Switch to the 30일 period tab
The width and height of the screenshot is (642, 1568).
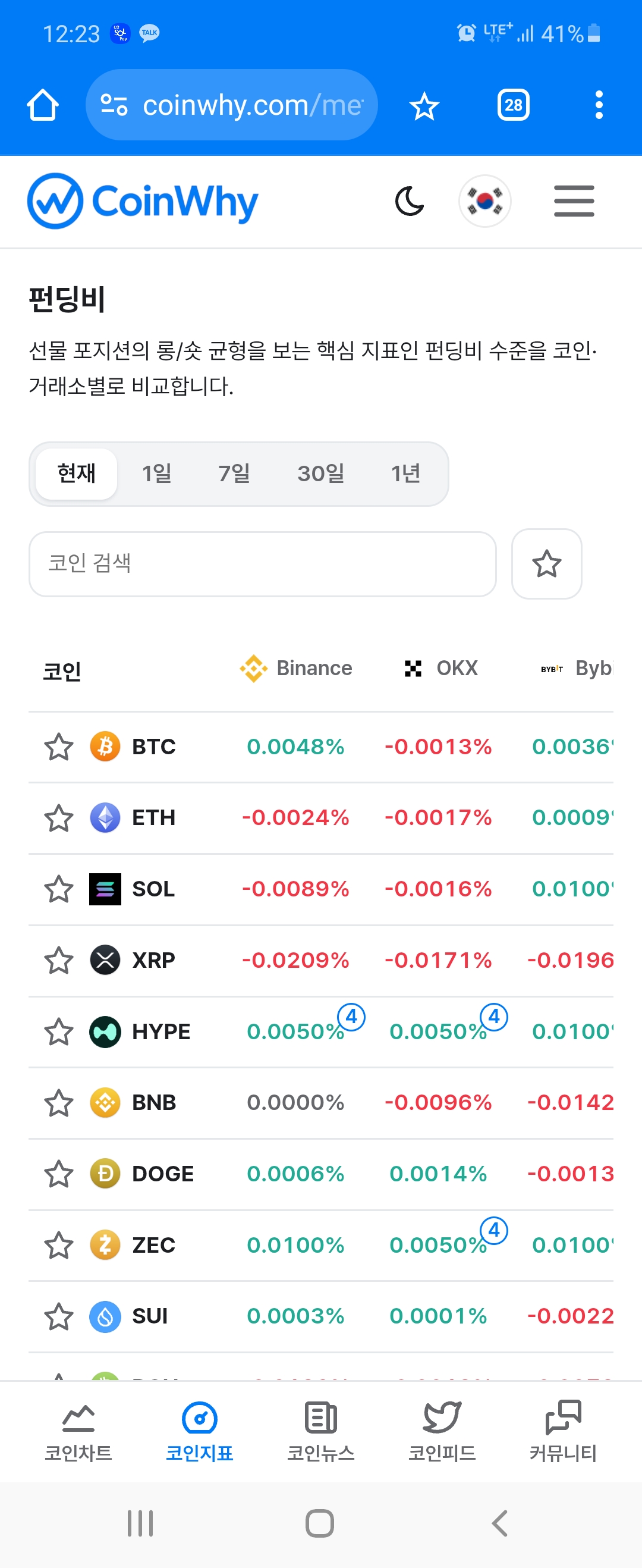(320, 473)
